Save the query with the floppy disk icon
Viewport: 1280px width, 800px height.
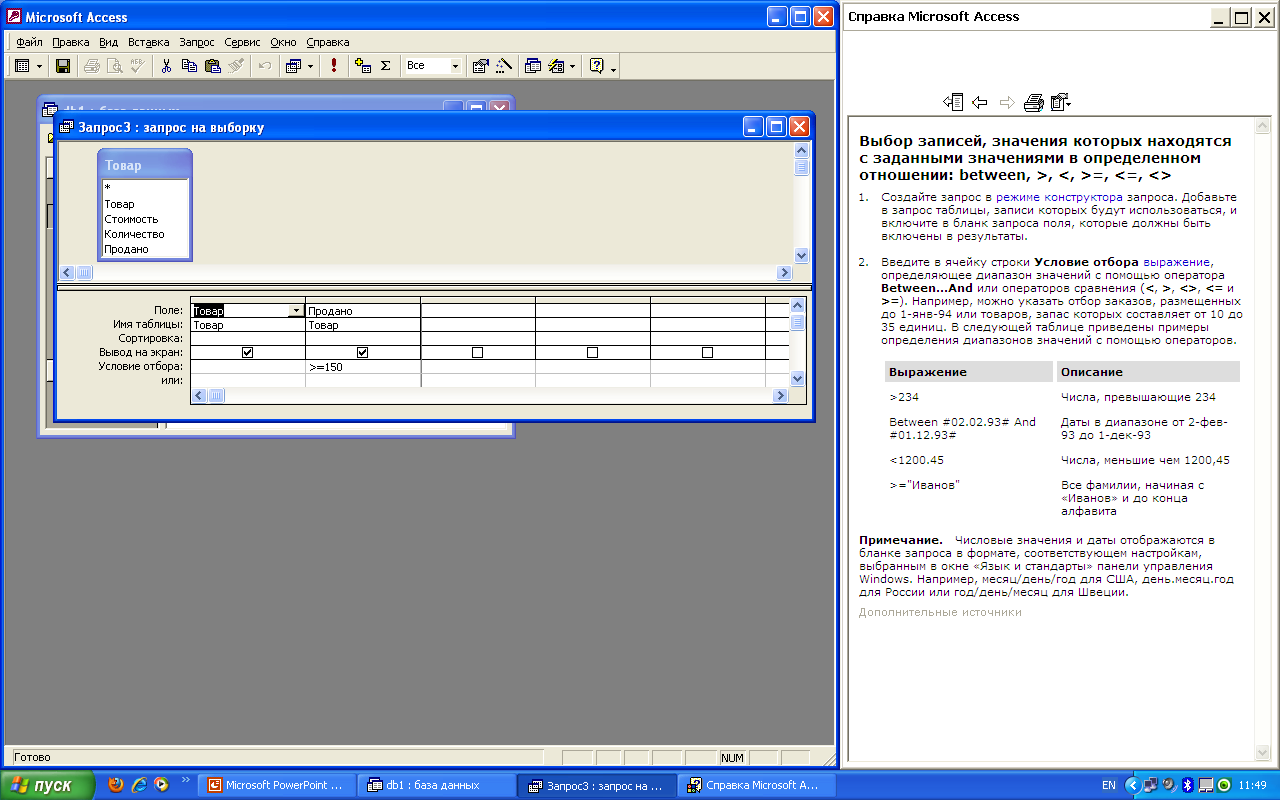tap(63, 66)
